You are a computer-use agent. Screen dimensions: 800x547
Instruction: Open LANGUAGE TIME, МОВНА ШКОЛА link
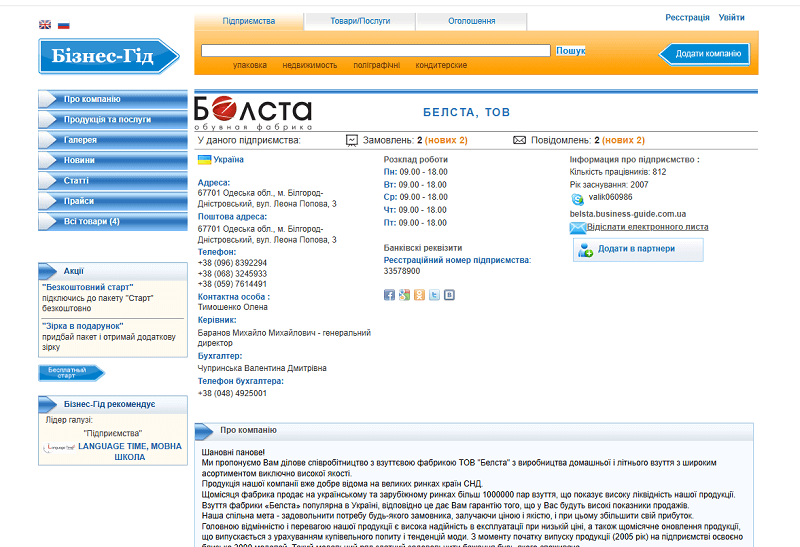pos(130,452)
